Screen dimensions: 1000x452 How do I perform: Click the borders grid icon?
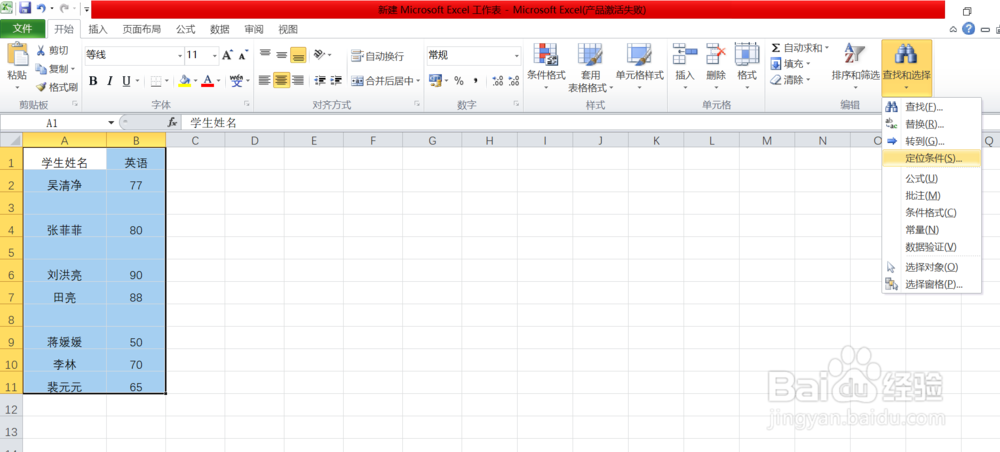pos(156,81)
